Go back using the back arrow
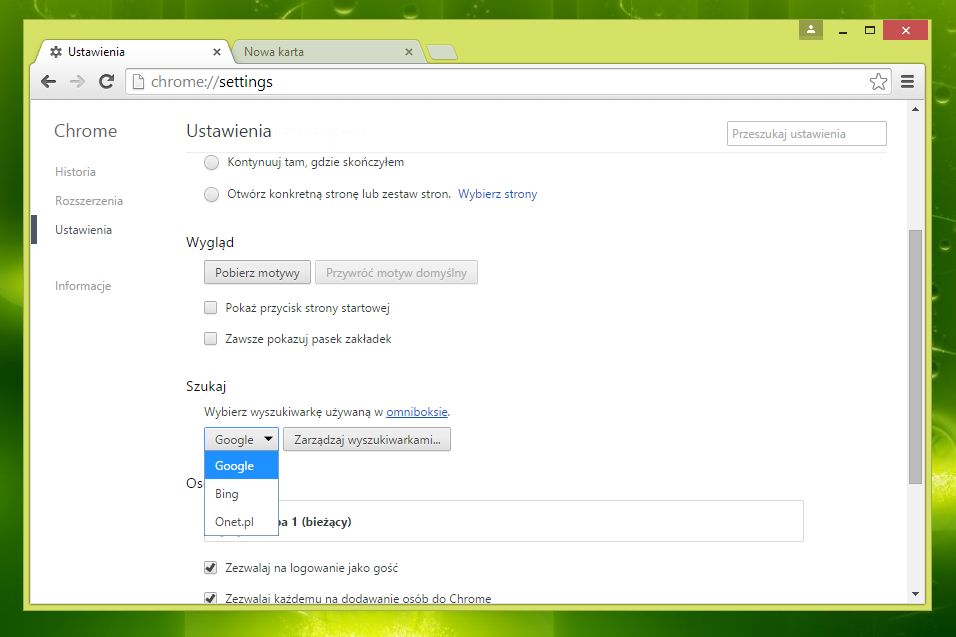The width and height of the screenshot is (956, 637). point(48,82)
